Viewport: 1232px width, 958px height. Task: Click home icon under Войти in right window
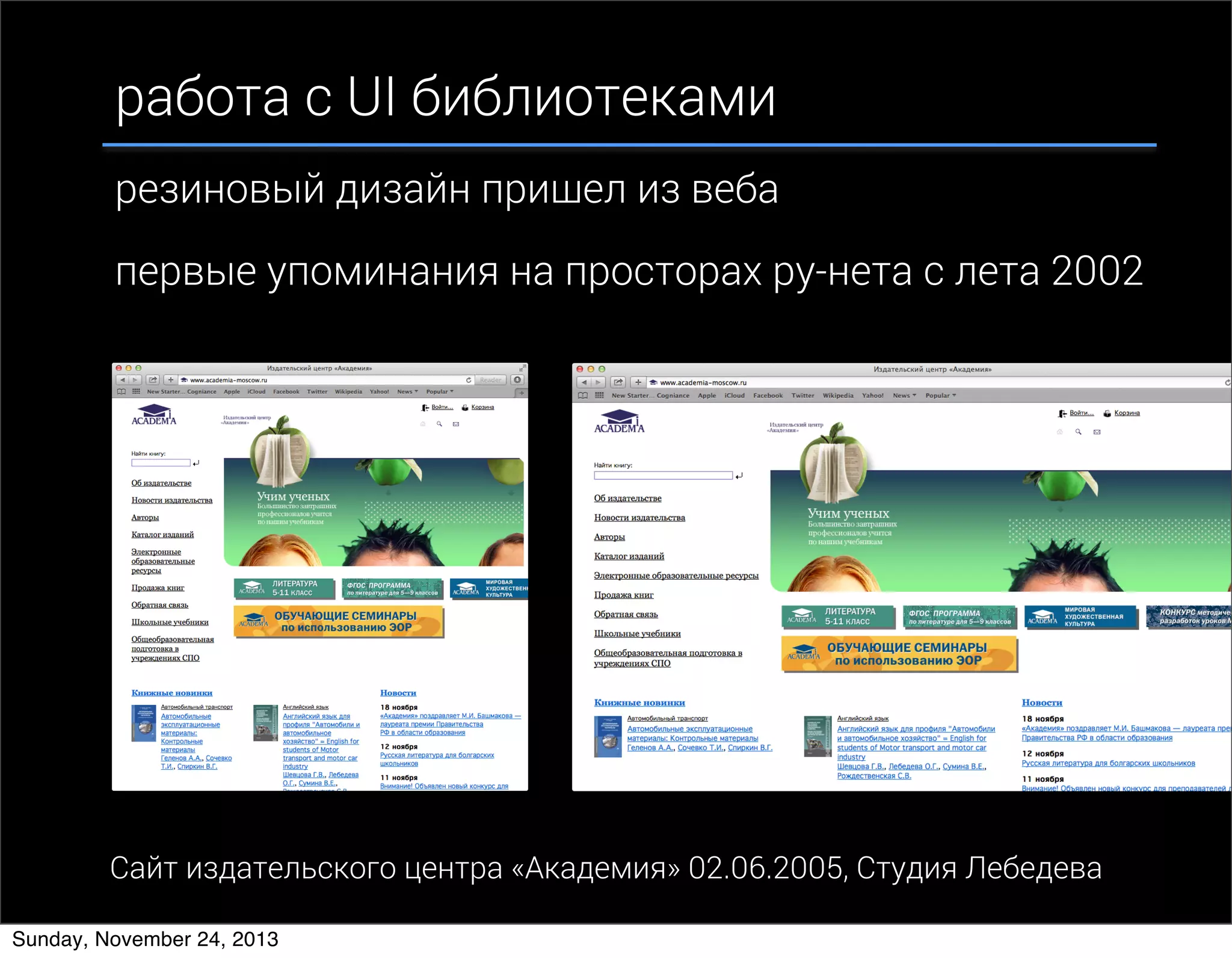point(1059,432)
